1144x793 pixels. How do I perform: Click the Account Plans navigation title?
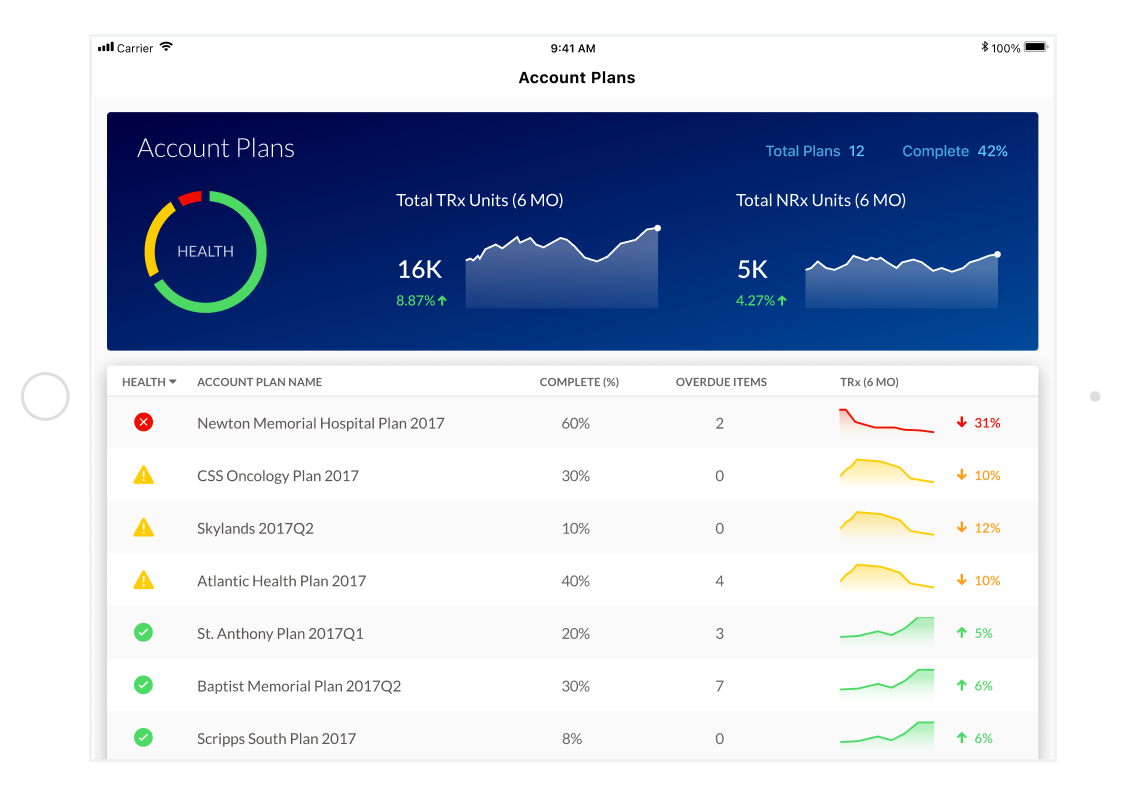(577, 77)
